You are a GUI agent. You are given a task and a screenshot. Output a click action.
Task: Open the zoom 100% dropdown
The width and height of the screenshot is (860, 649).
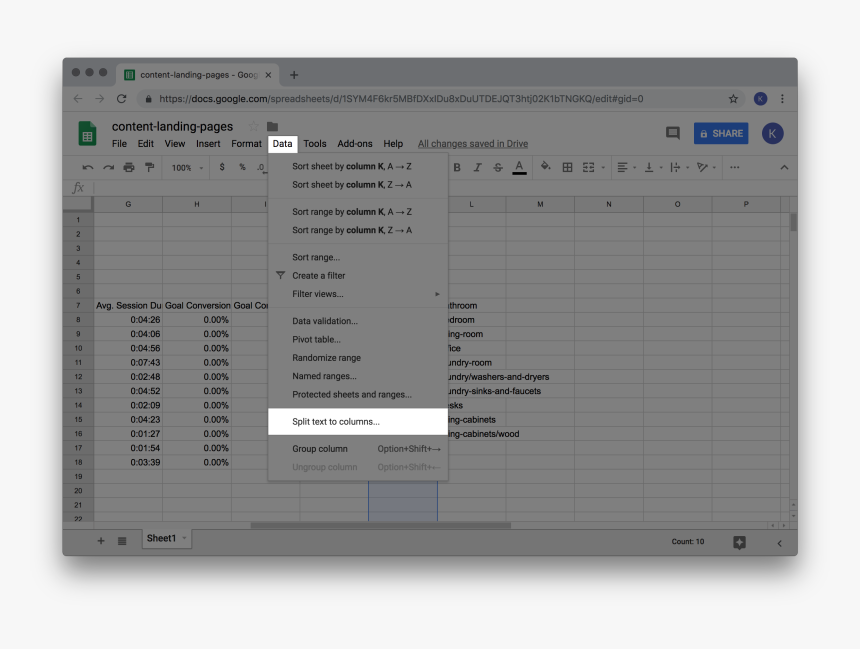(187, 168)
